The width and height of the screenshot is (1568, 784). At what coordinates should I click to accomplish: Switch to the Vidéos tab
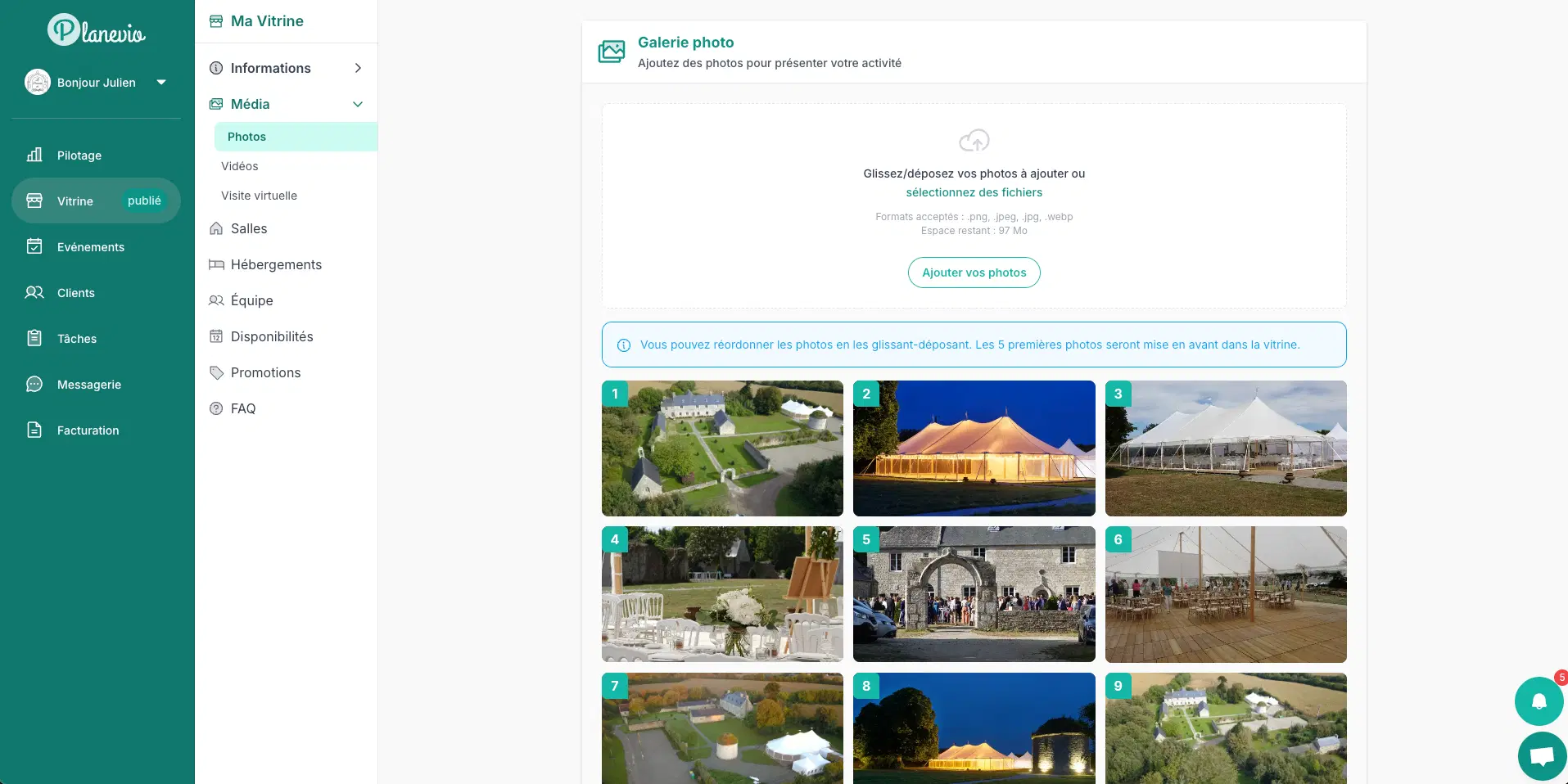click(x=240, y=166)
